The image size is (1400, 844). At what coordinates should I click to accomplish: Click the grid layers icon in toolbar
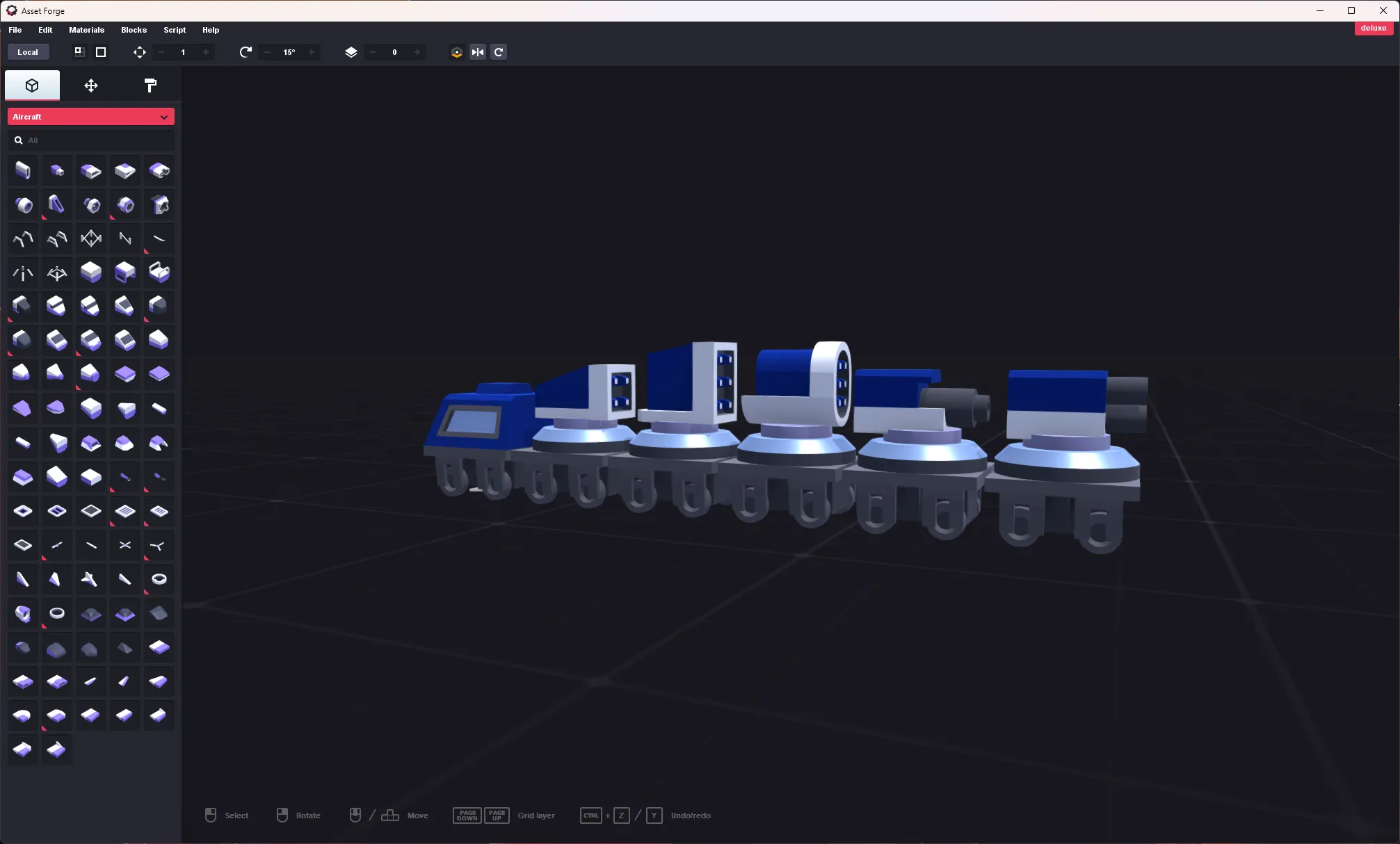(351, 51)
